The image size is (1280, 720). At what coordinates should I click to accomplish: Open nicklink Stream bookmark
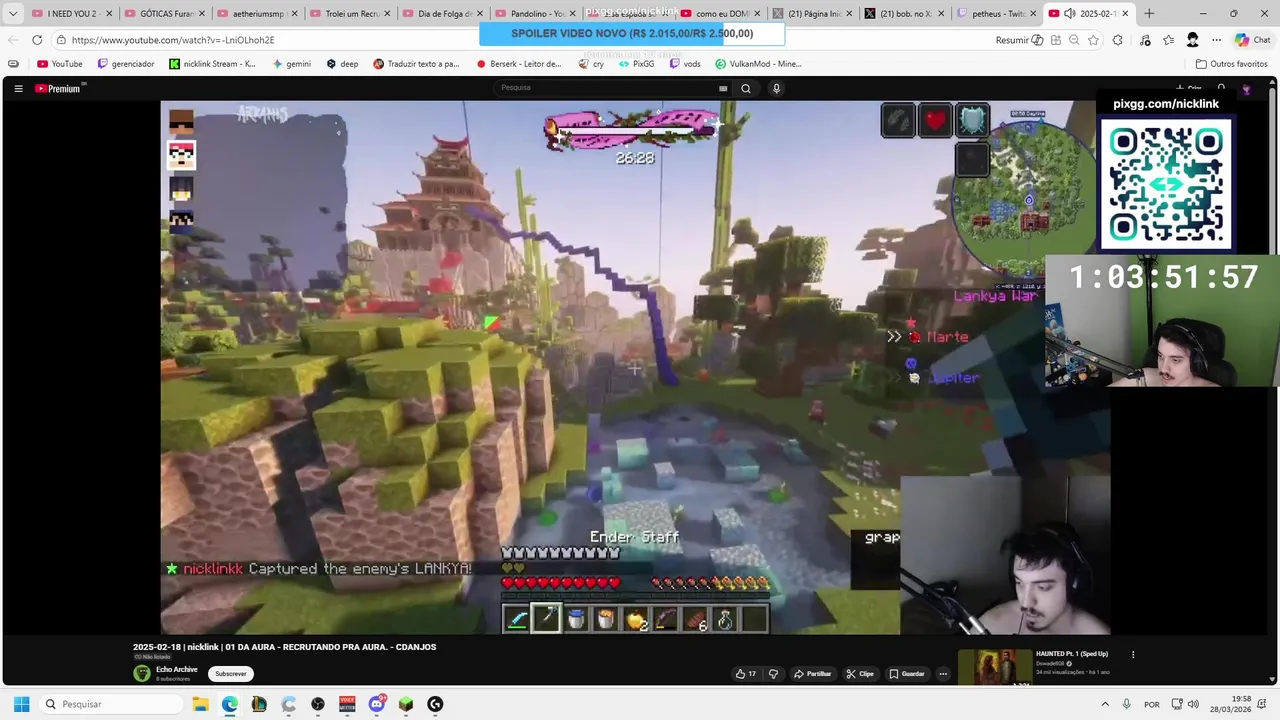pos(212,64)
